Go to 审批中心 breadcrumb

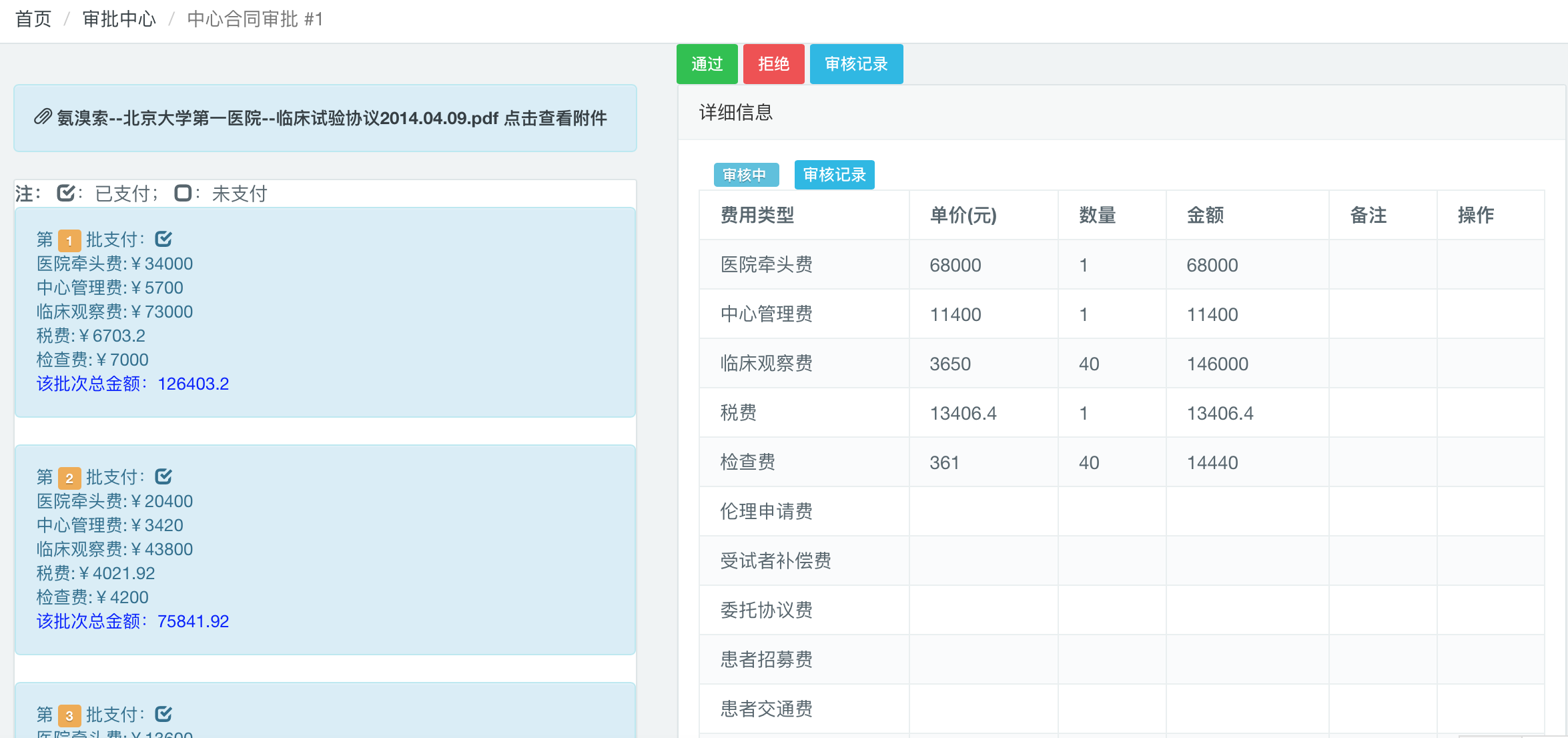[x=119, y=19]
